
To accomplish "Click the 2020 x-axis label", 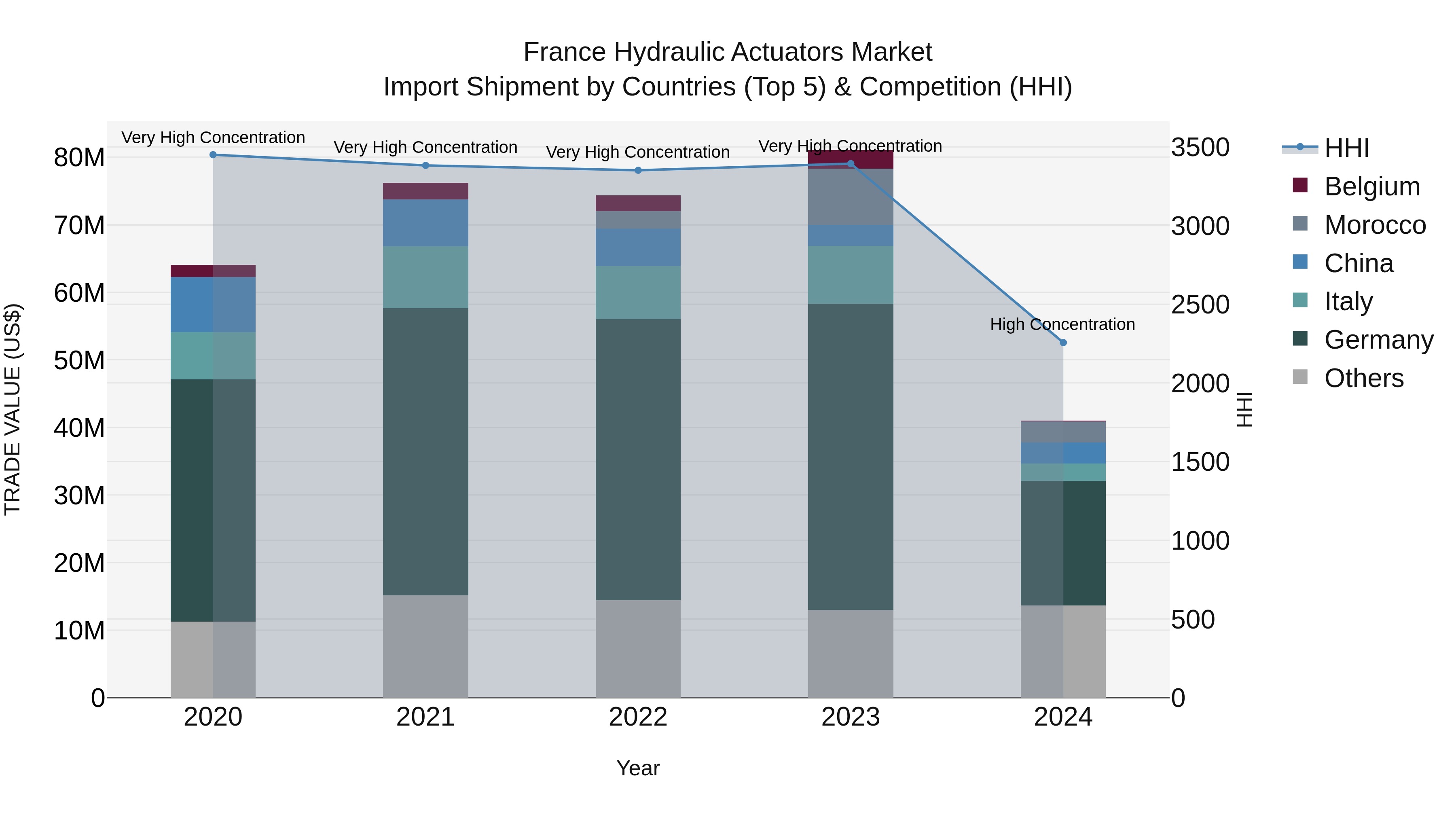I will coord(213,717).
